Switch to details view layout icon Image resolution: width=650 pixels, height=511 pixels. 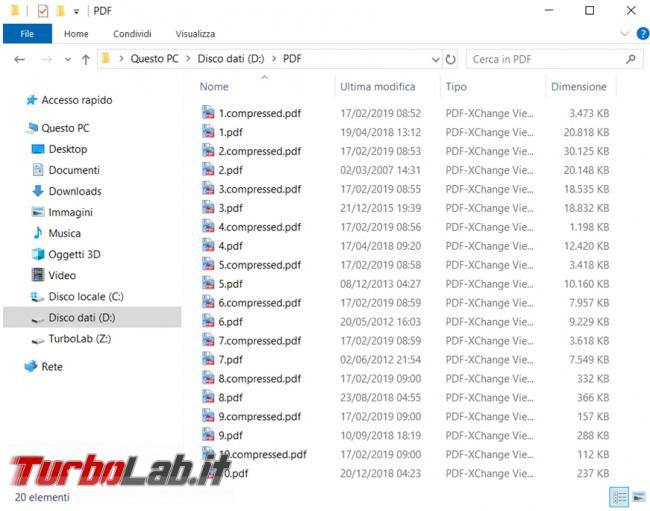point(619,497)
